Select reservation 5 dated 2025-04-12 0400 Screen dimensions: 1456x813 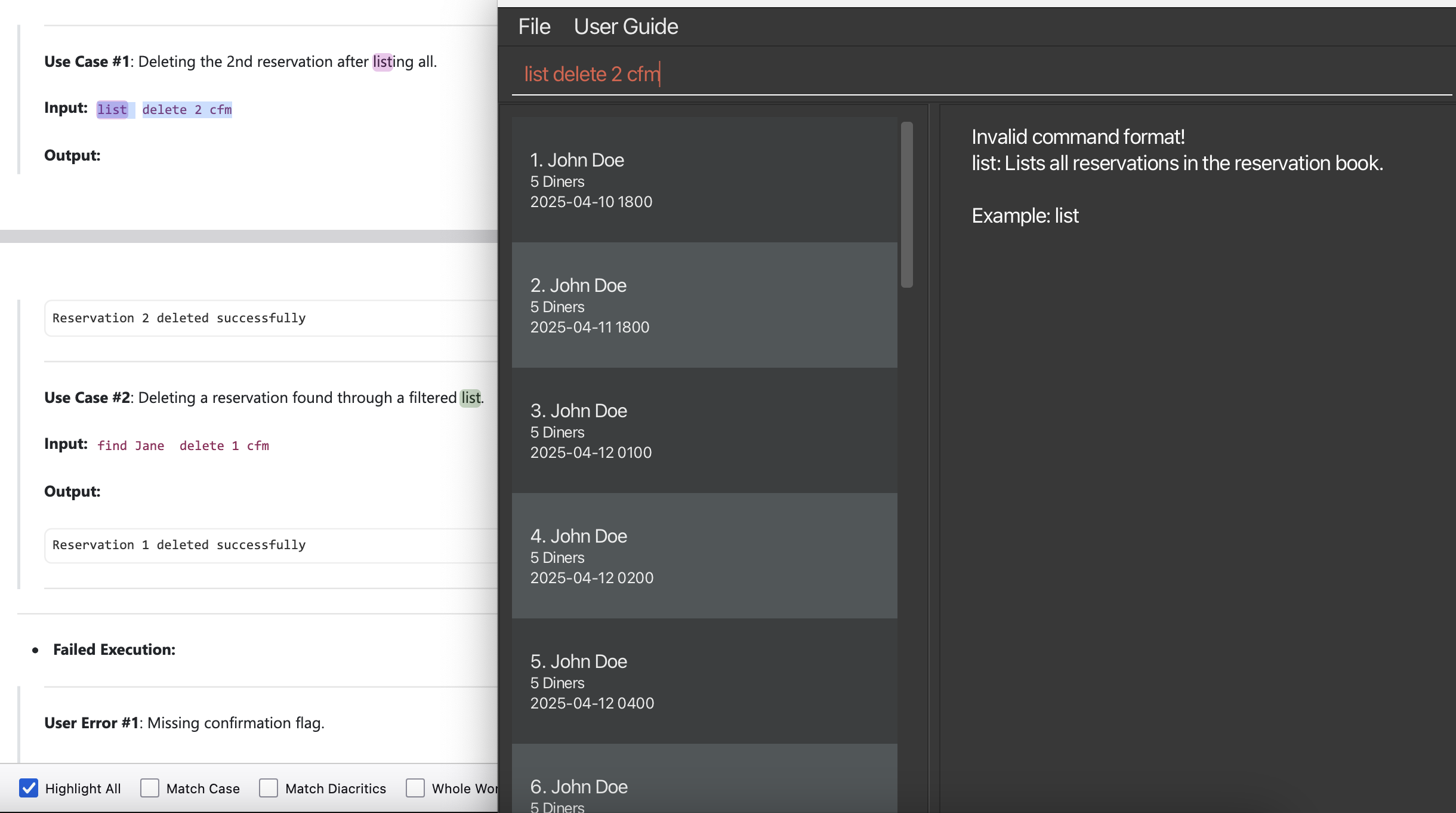(704, 681)
